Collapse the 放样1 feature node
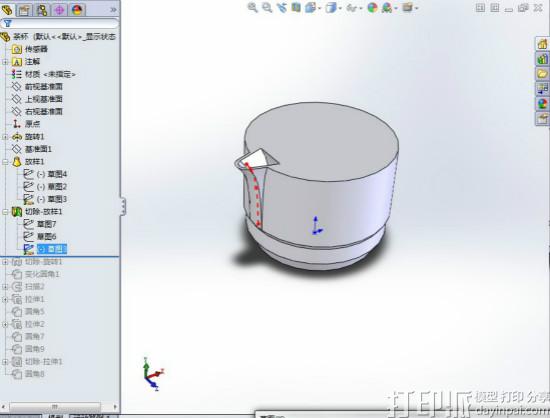 coord(5,162)
